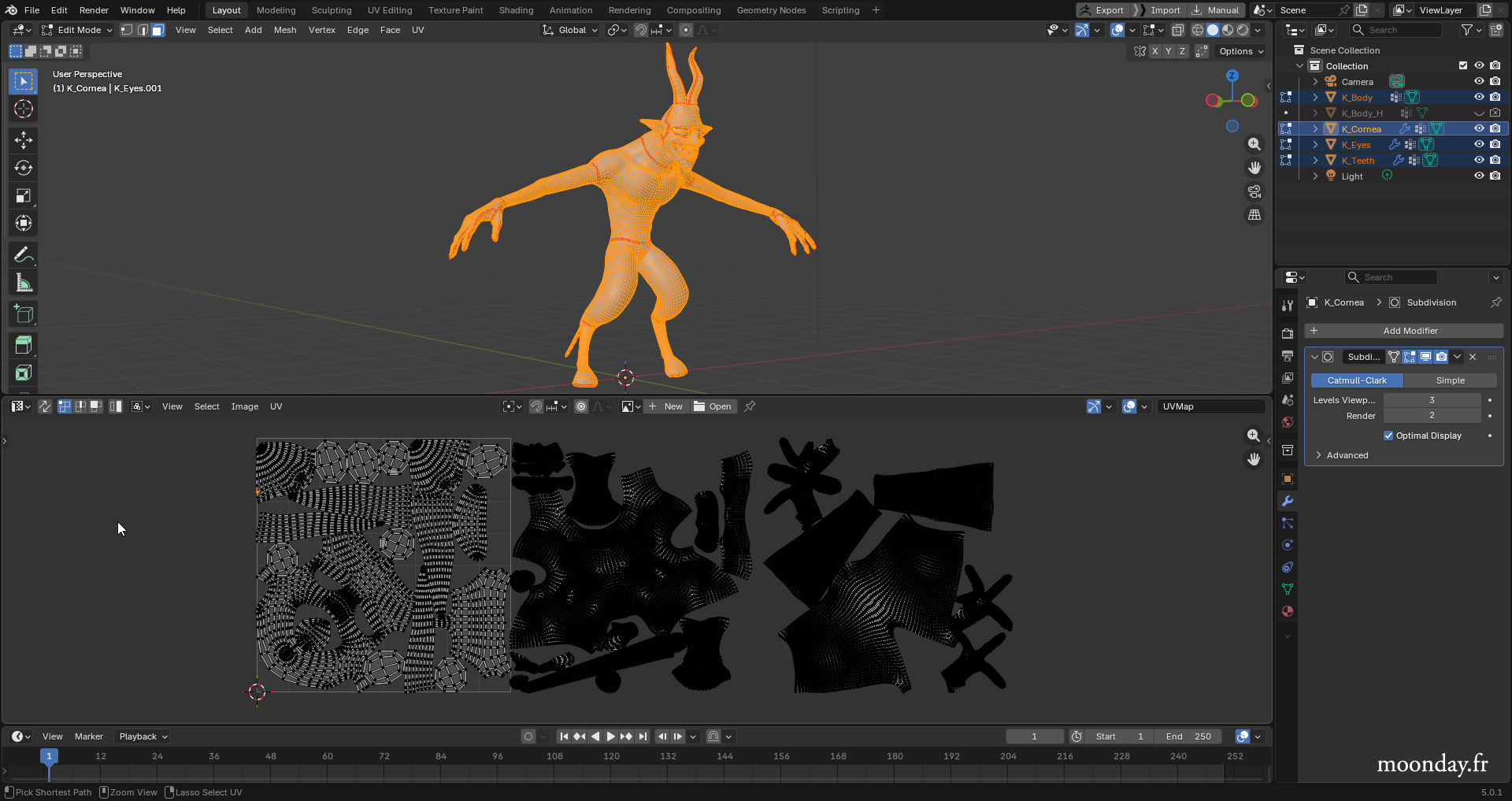Screen dimensions: 1512x801
Task: Uncheck Collection exclude checkbox
Action: [x=1463, y=65]
